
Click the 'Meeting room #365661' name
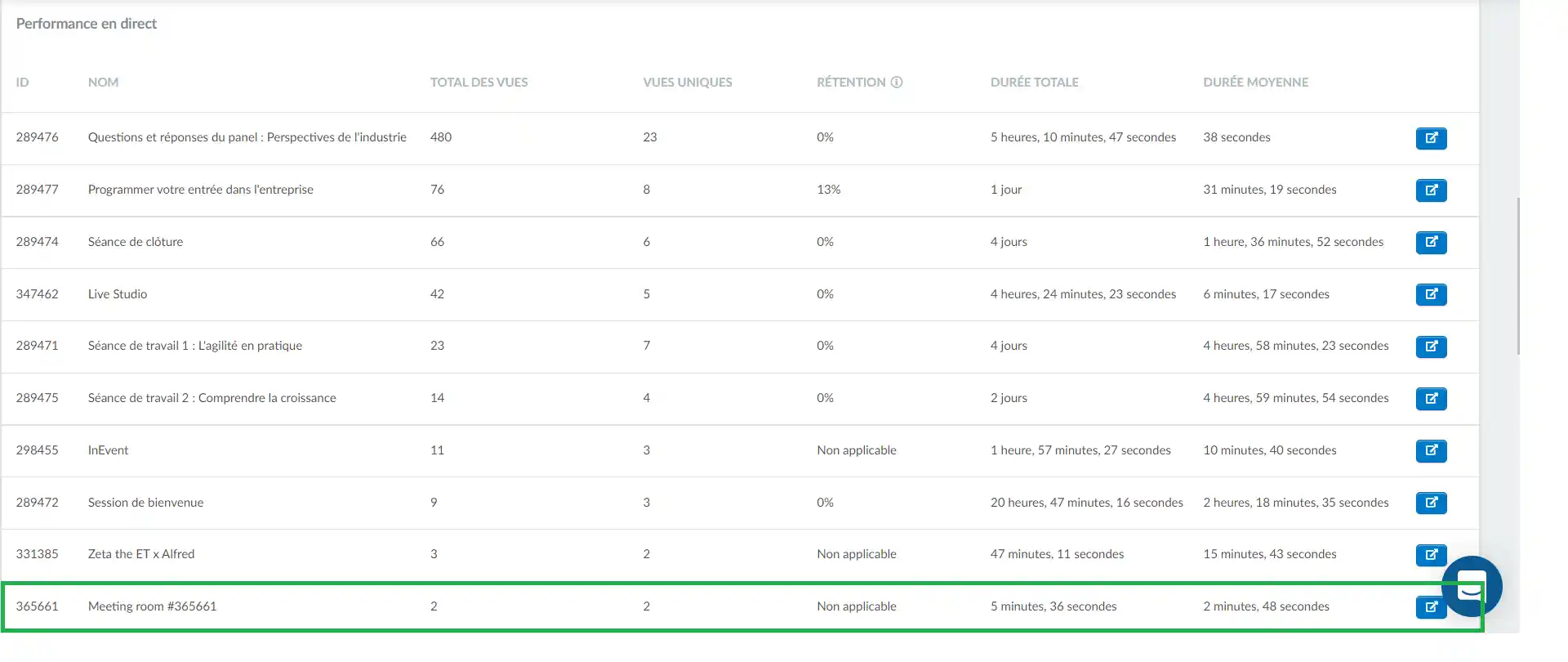[x=152, y=606]
